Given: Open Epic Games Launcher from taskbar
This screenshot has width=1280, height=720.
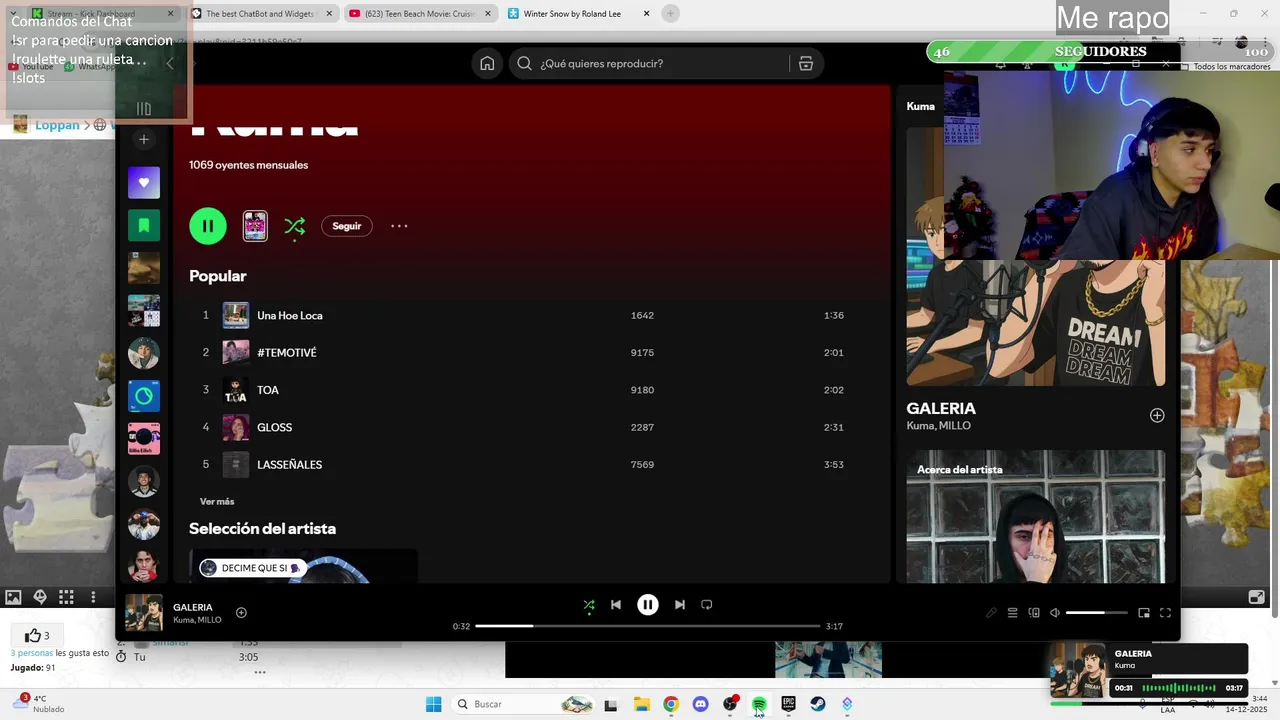Looking at the screenshot, I should [x=788, y=704].
